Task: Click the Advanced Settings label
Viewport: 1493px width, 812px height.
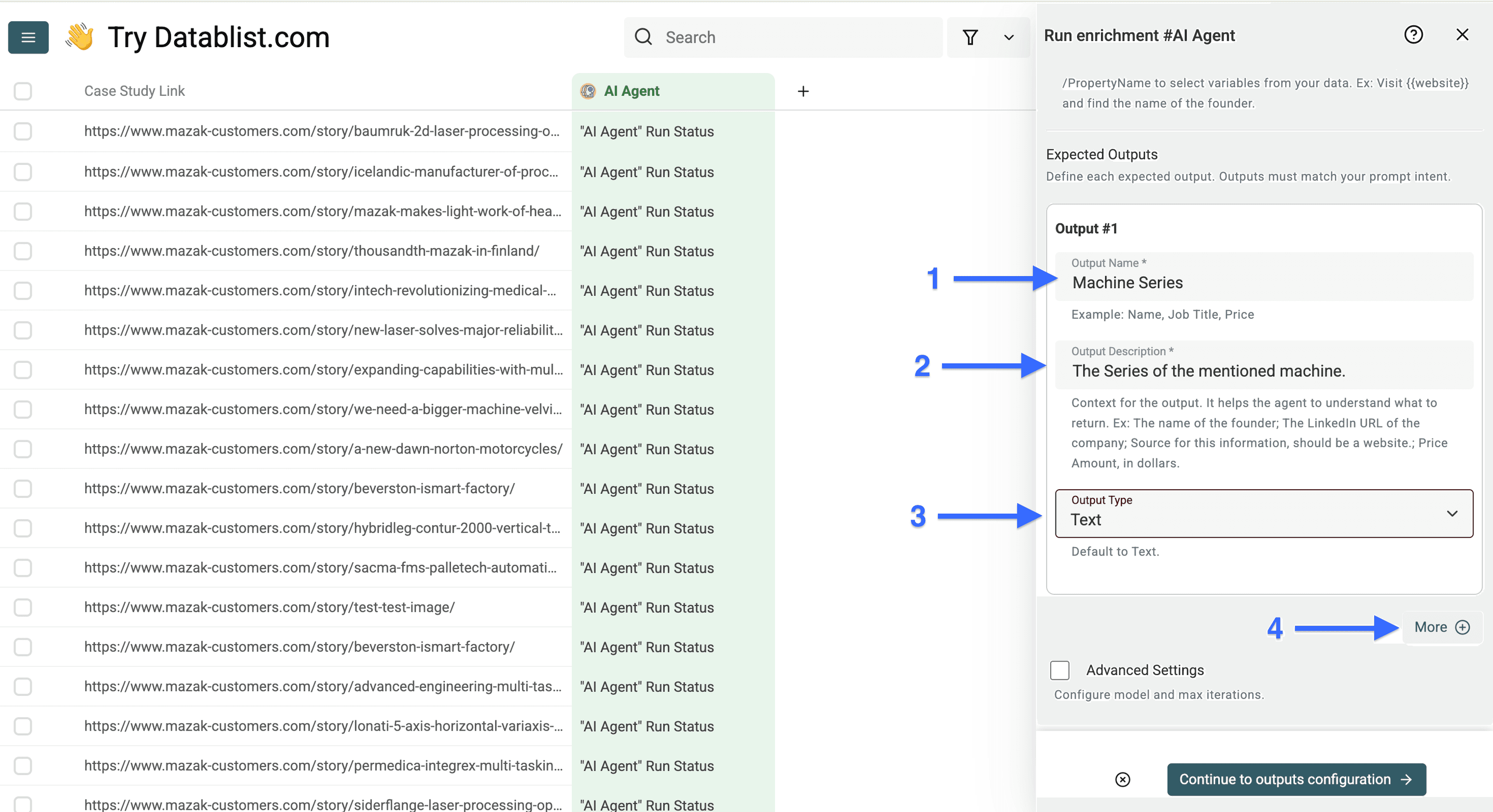Action: click(1145, 669)
